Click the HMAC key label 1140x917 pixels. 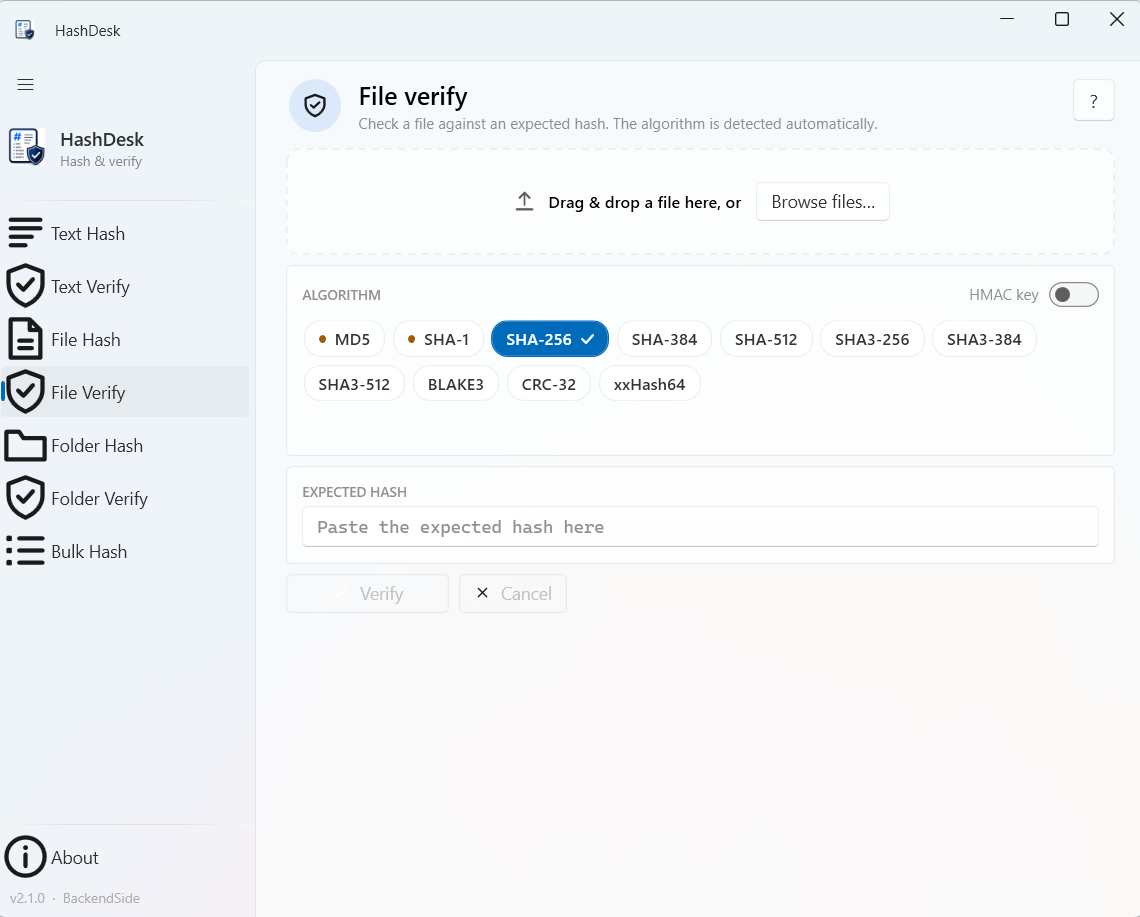(1003, 295)
